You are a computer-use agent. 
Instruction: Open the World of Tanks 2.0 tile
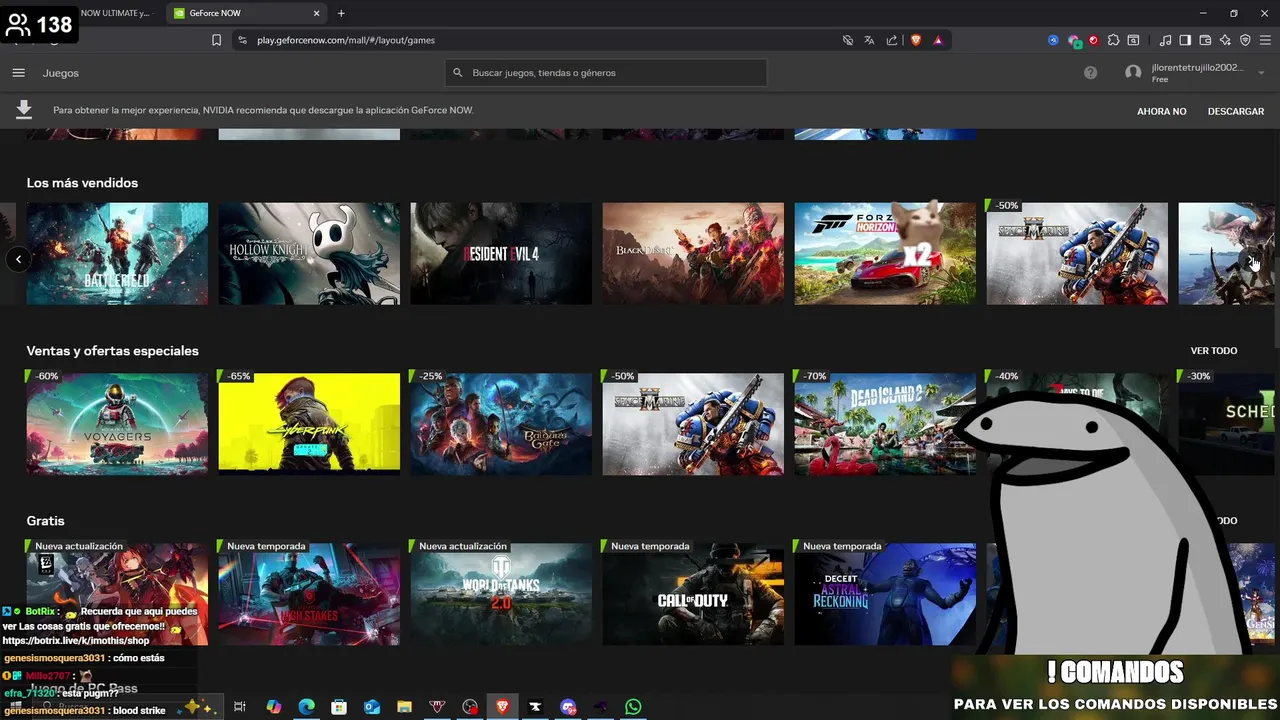point(501,594)
